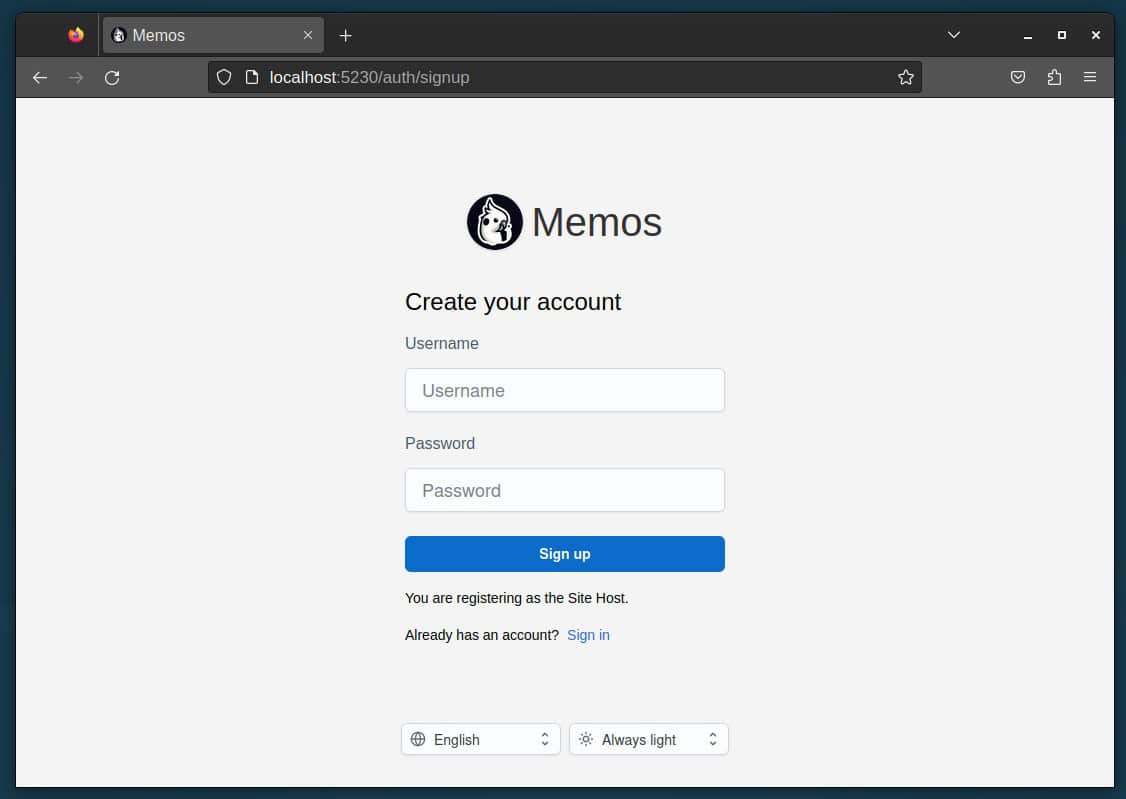Click inside the Username input field
The image size is (1126, 799).
pos(564,390)
